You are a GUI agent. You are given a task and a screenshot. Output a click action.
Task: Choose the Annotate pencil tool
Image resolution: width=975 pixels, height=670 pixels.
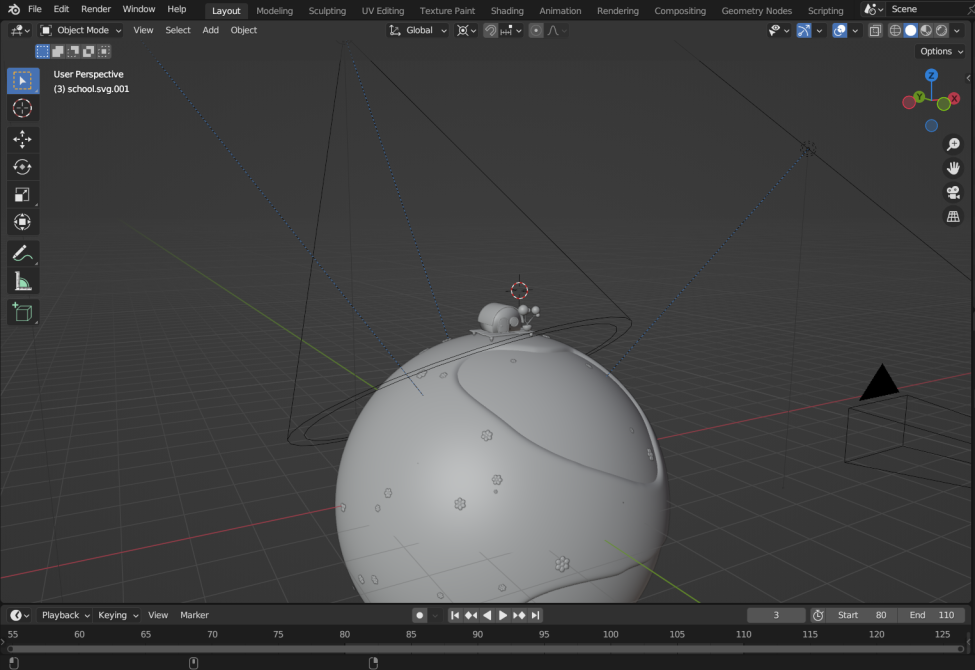click(23, 254)
